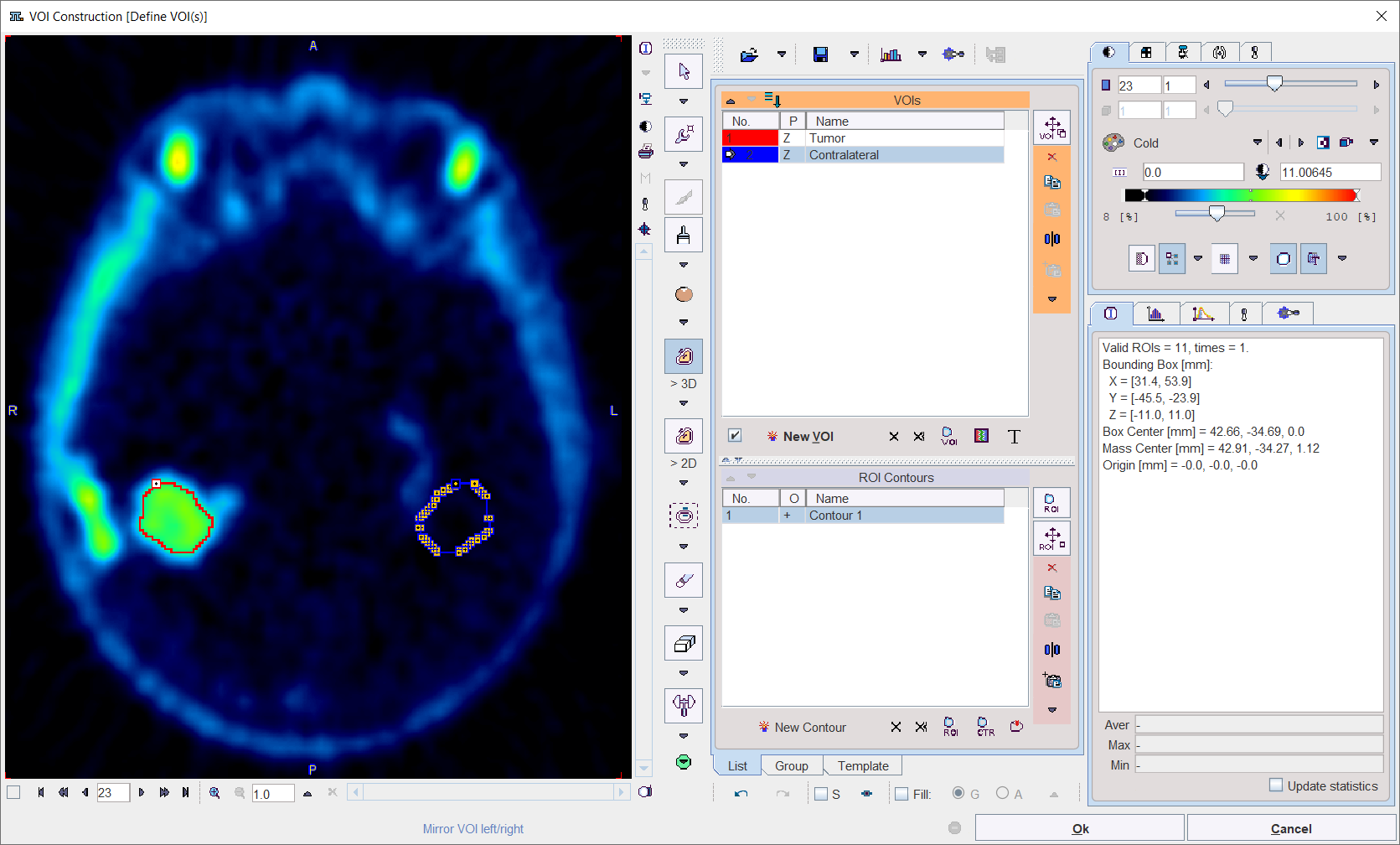Click the Cancel button
The height and width of the screenshot is (845, 1400).
pyautogui.click(x=1291, y=828)
